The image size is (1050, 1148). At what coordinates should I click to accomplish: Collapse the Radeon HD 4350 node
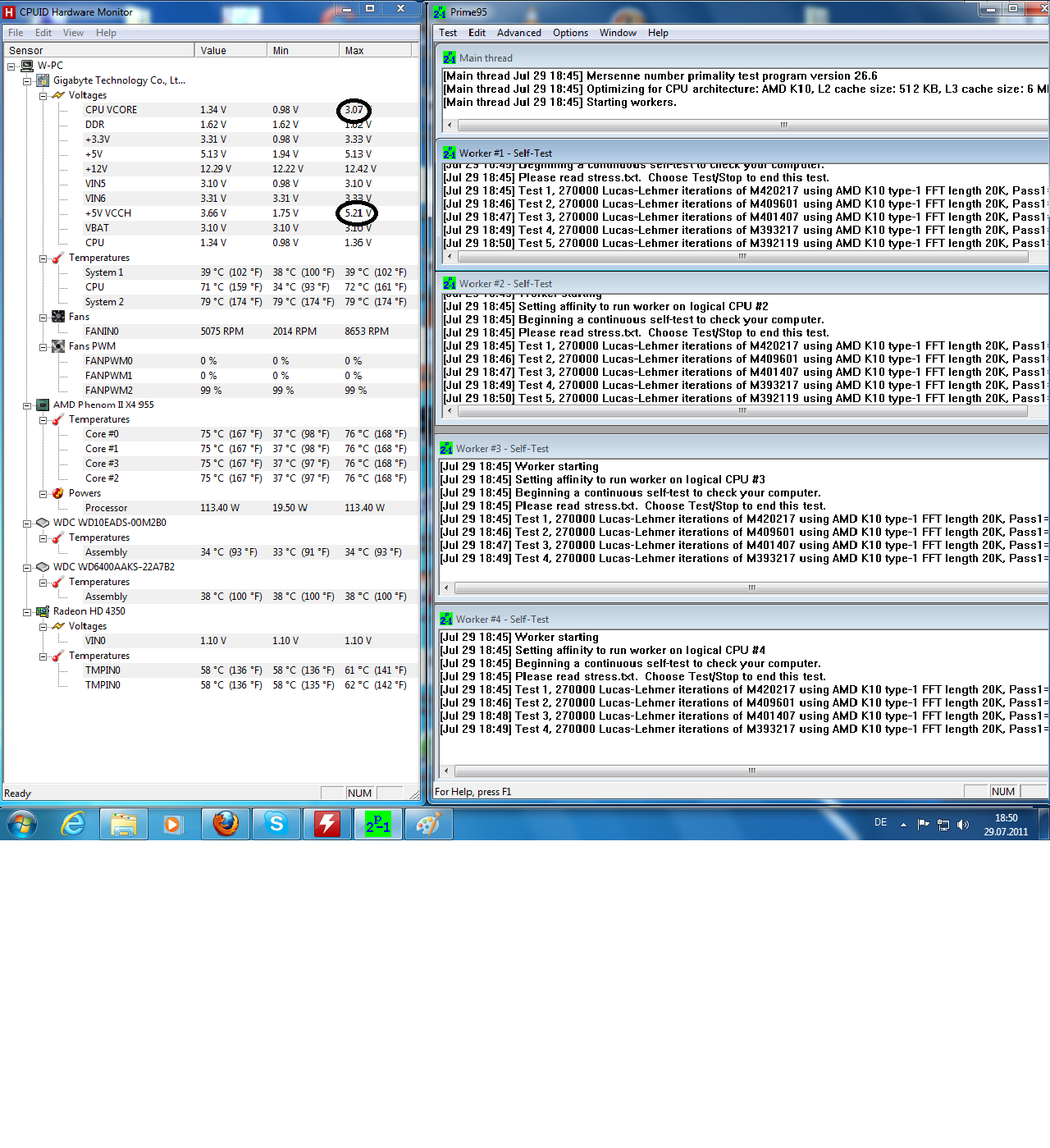[x=27, y=612]
